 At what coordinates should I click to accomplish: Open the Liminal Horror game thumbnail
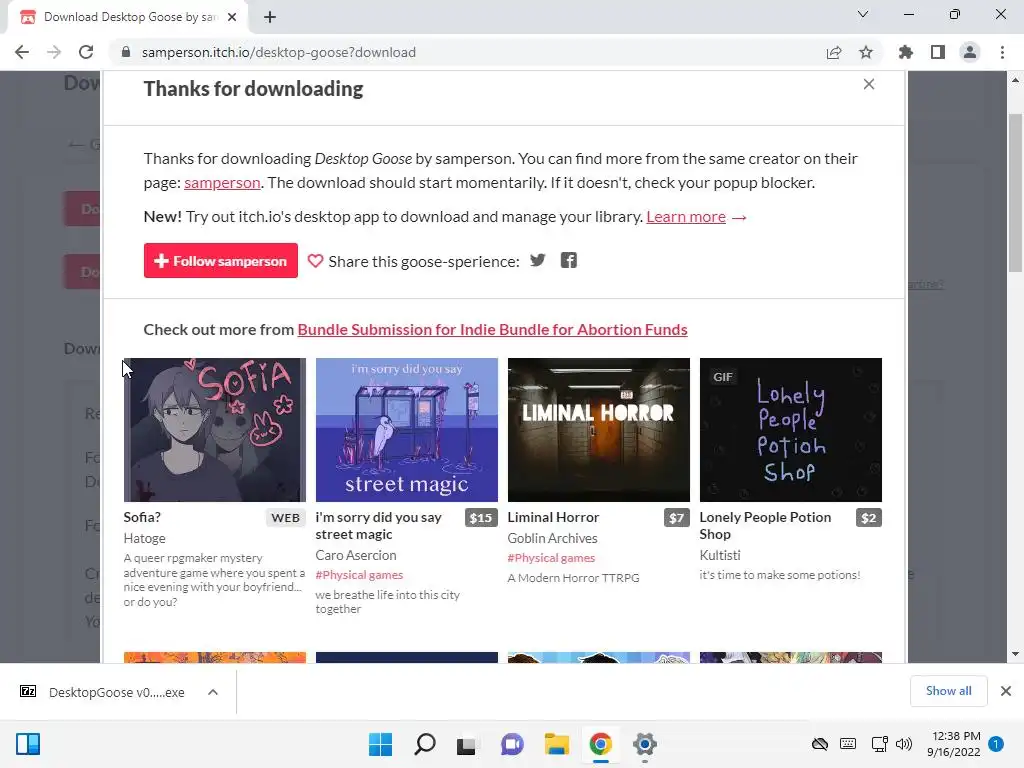599,430
